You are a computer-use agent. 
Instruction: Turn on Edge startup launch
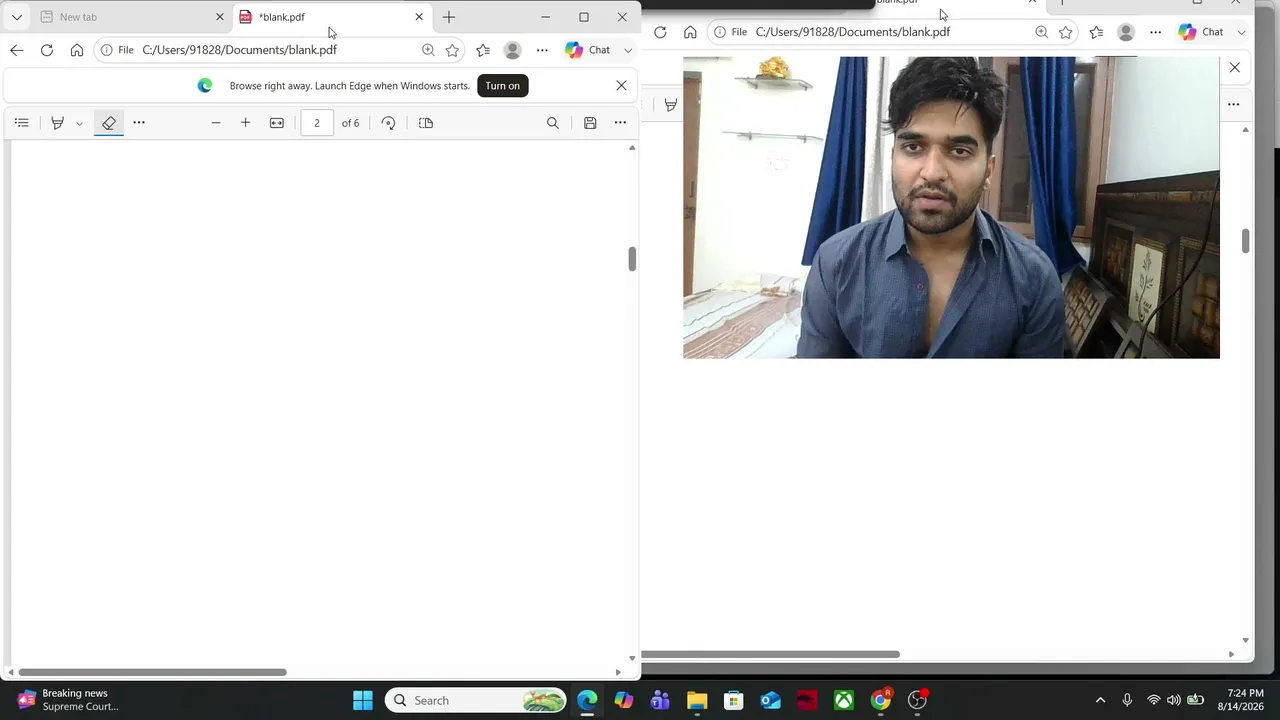[503, 86]
